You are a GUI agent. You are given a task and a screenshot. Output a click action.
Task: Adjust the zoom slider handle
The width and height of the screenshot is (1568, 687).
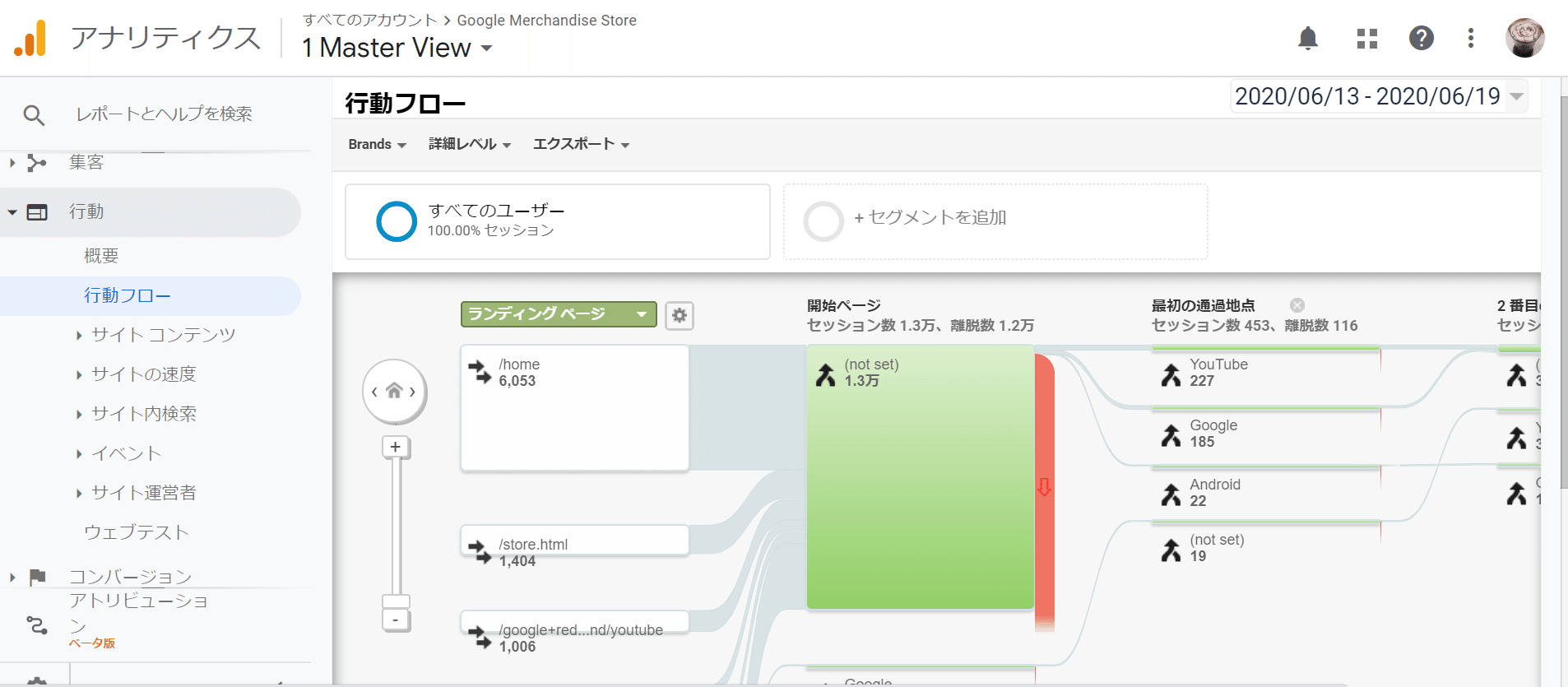tap(396, 601)
